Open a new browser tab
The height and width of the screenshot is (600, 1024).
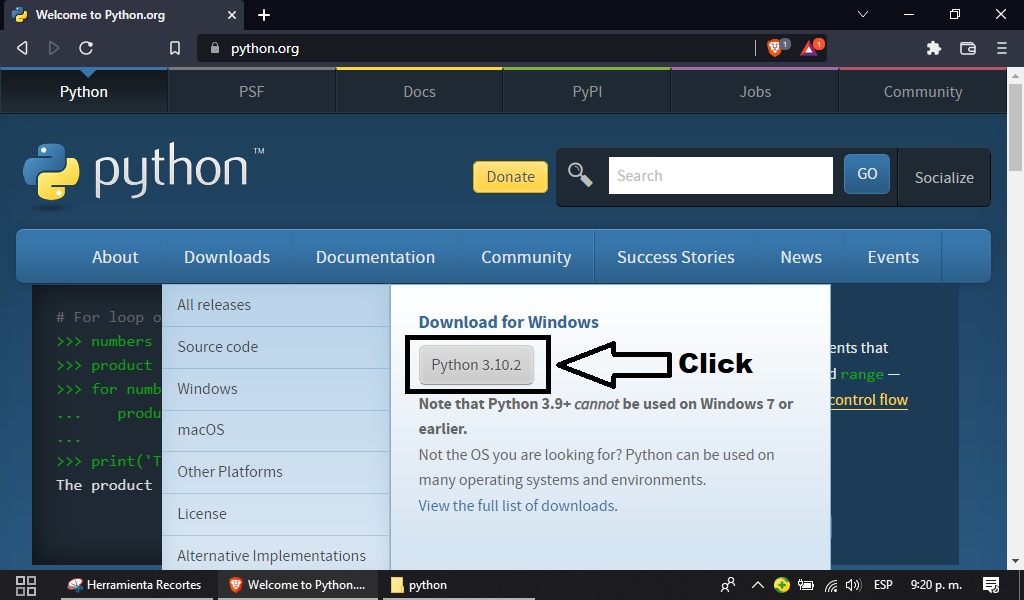pyautogui.click(x=264, y=15)
